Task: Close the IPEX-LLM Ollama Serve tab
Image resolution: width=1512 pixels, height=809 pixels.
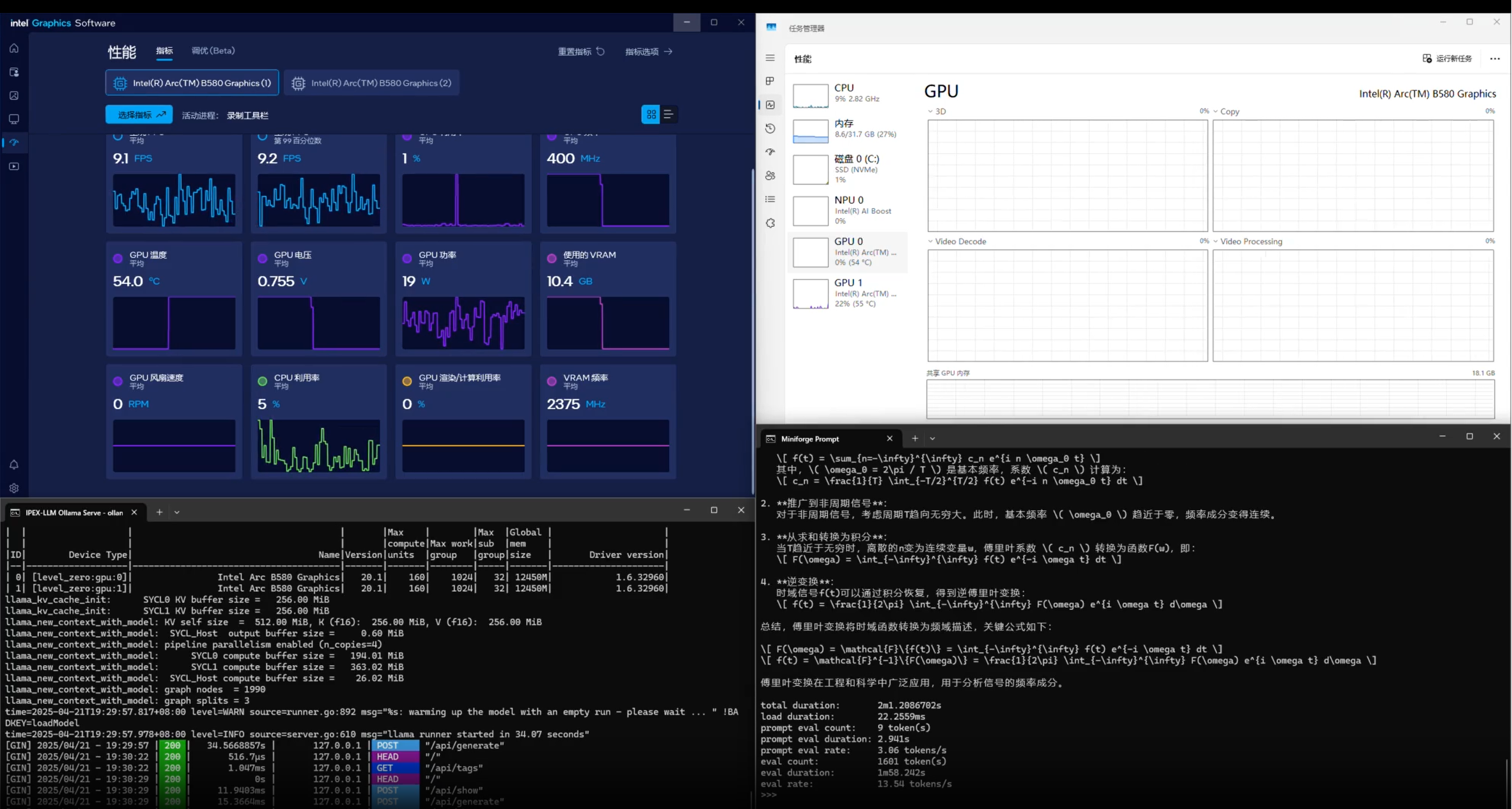Action: 135,512
